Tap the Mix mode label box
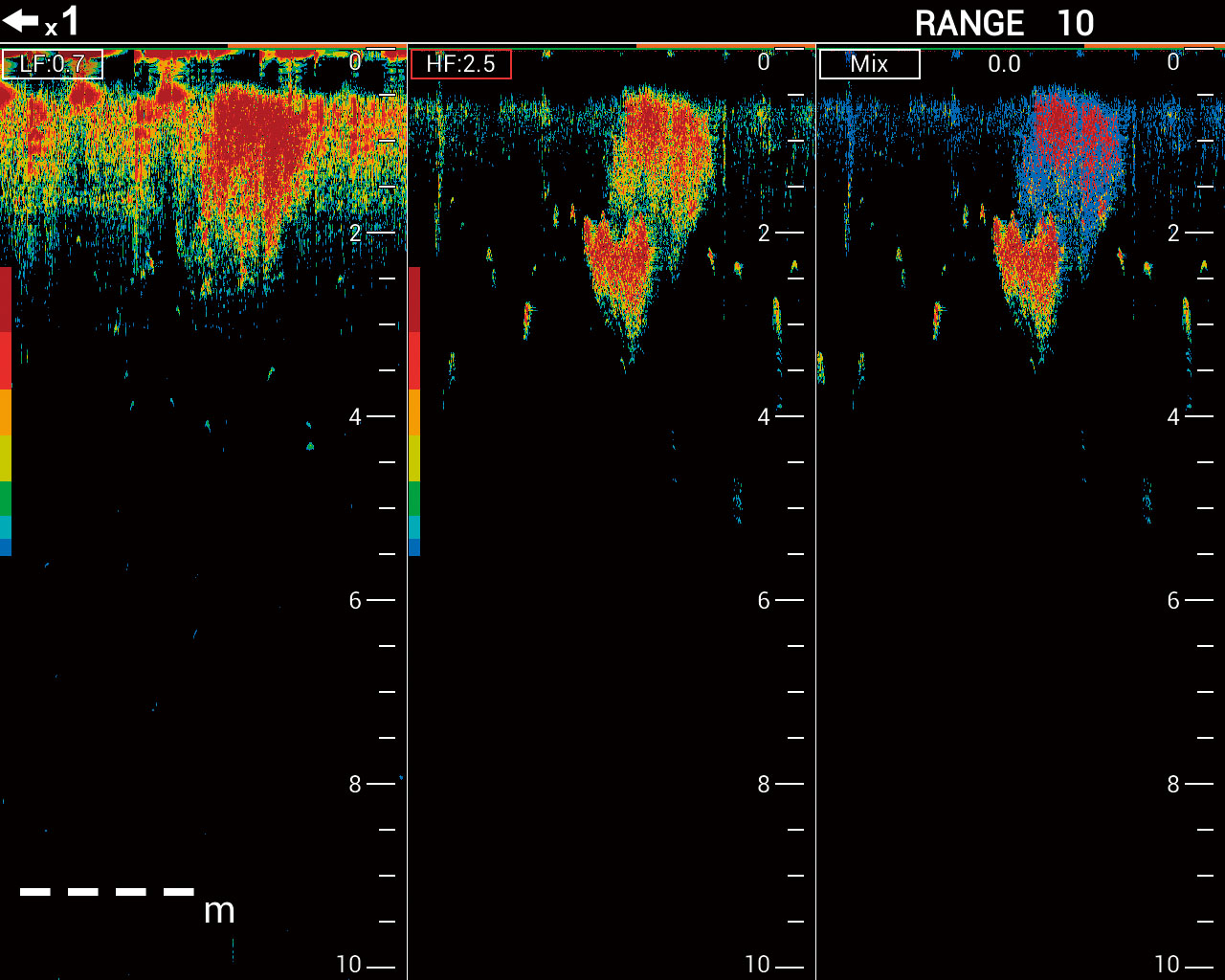This screenshot has height=980, width=1225. pyautogui.click(x=869, y=64)
